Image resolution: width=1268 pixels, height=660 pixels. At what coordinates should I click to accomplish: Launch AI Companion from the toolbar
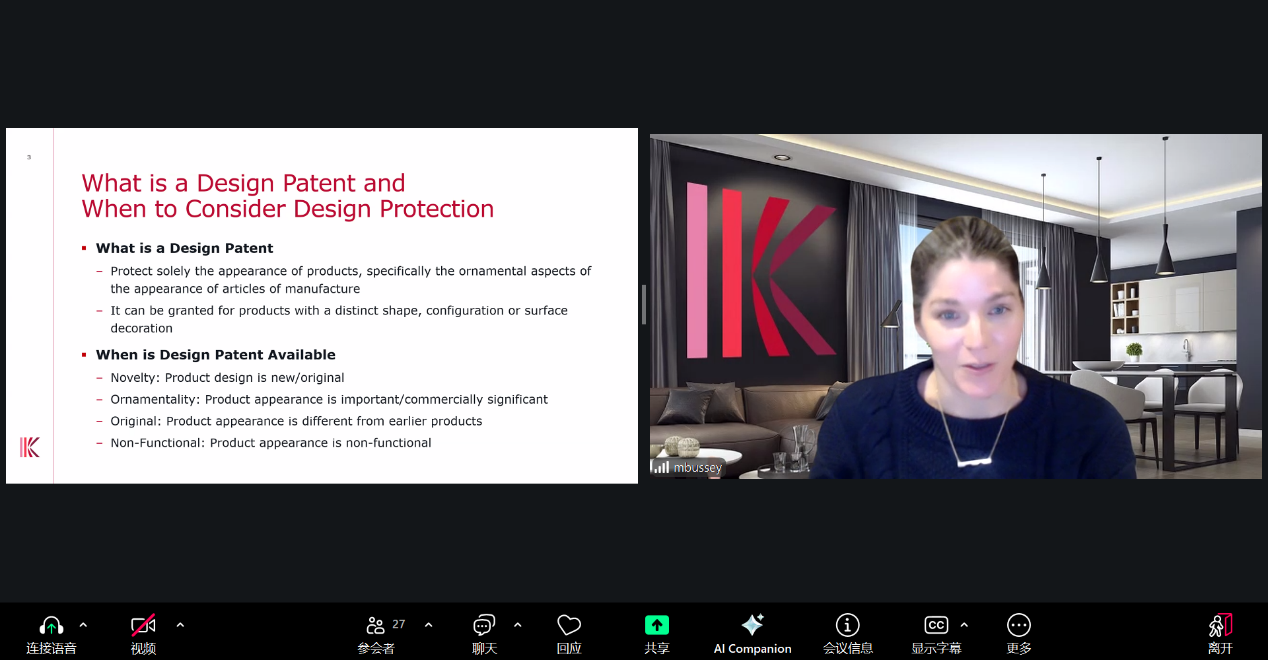(752, 626)
